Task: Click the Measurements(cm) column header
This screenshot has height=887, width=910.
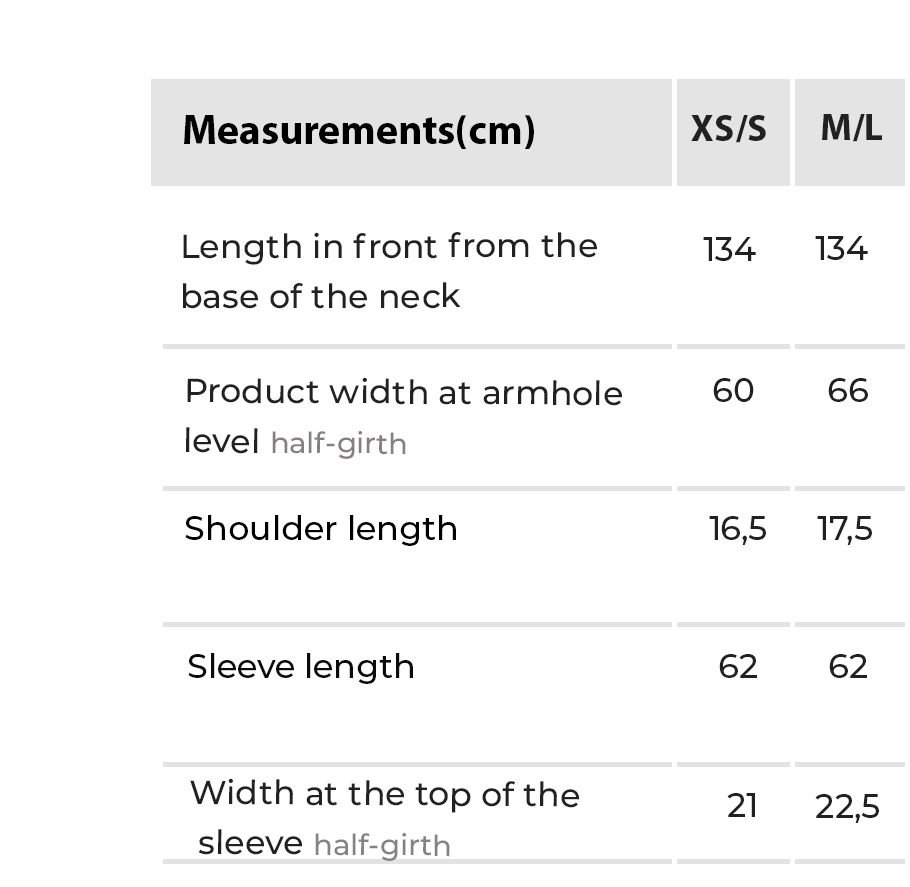Action: tap(358, 131)
